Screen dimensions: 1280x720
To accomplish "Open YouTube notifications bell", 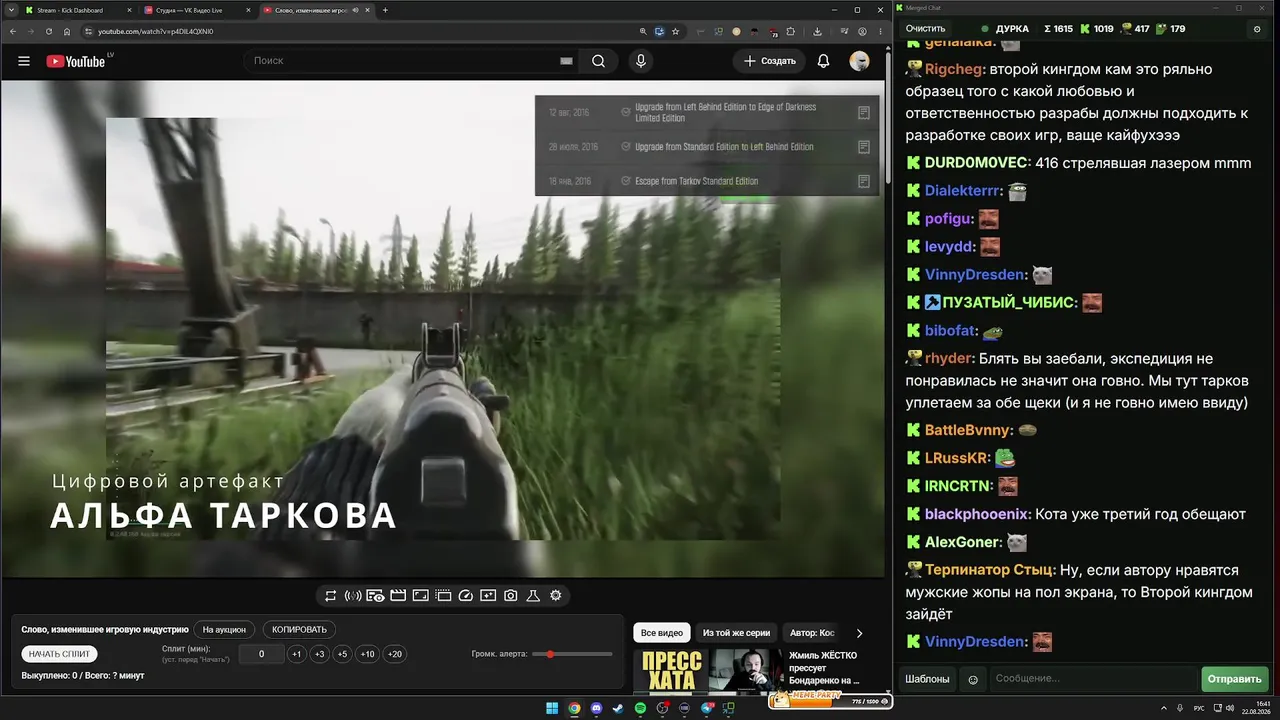I will 823,61.
